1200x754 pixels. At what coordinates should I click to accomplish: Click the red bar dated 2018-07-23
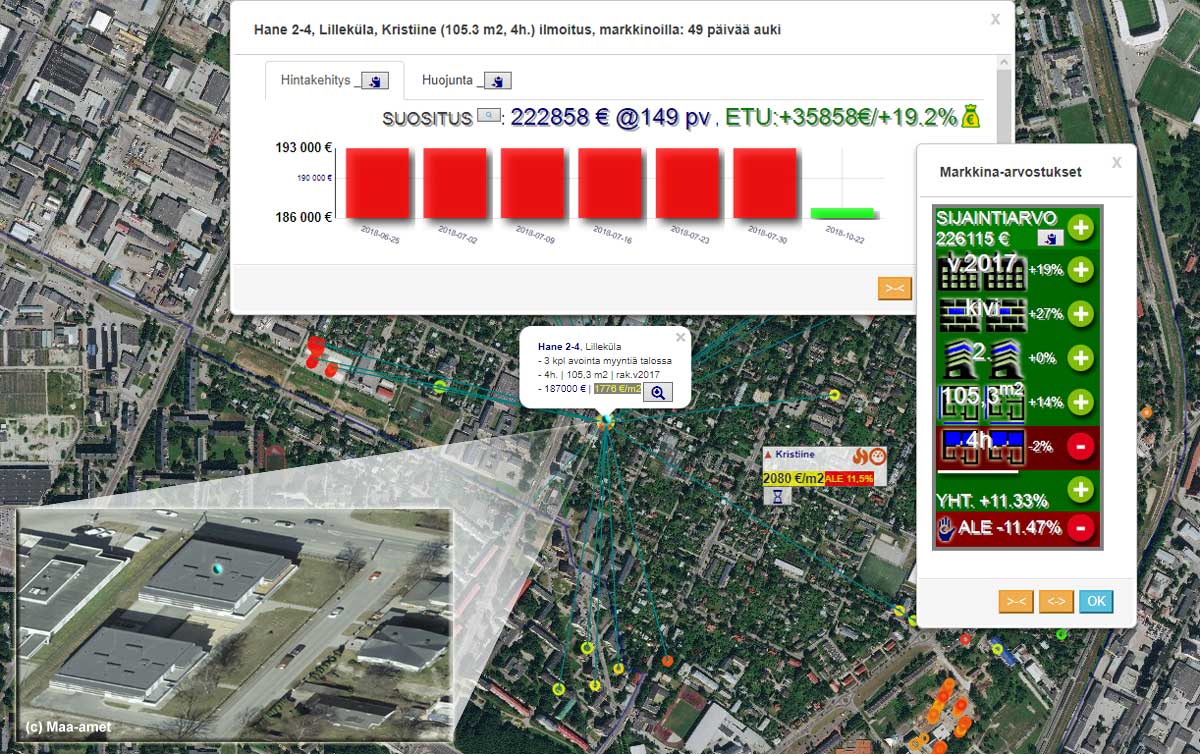click(x=688, y=183)
